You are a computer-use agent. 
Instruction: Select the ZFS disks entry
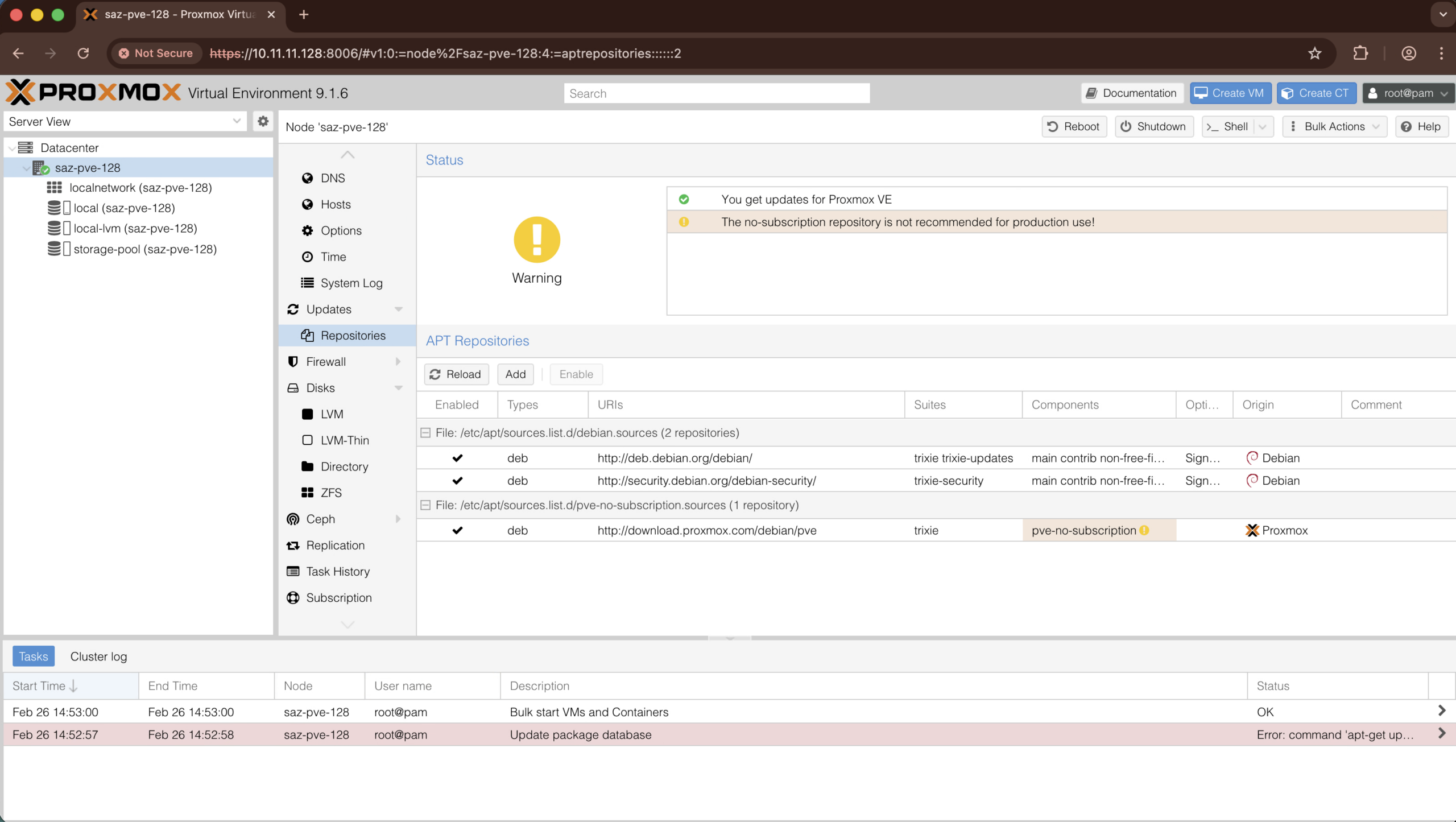330,493
